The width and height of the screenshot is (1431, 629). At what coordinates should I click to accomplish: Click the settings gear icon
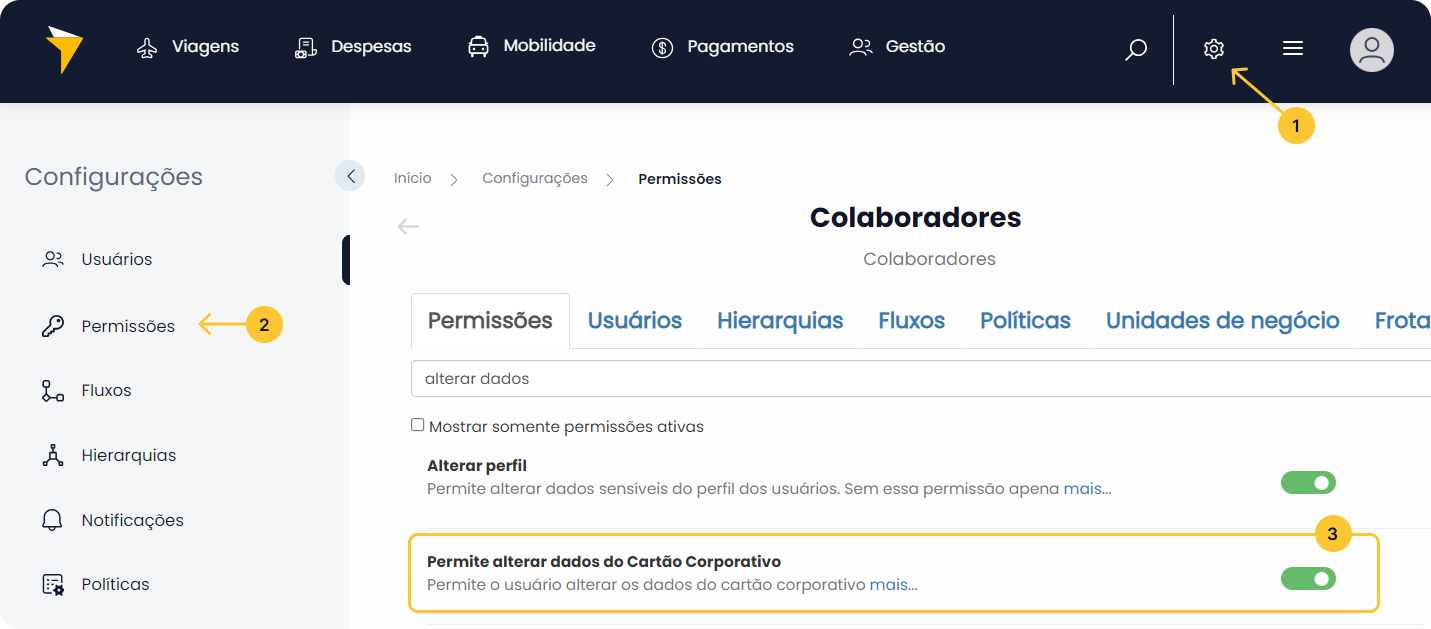1213,49
